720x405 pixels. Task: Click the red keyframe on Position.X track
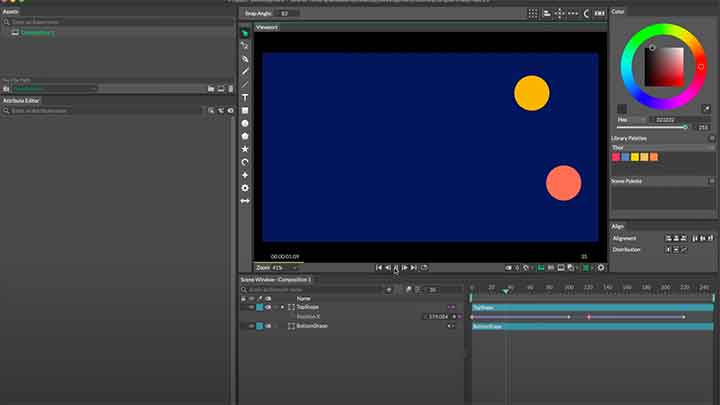(x=589, y=317)
